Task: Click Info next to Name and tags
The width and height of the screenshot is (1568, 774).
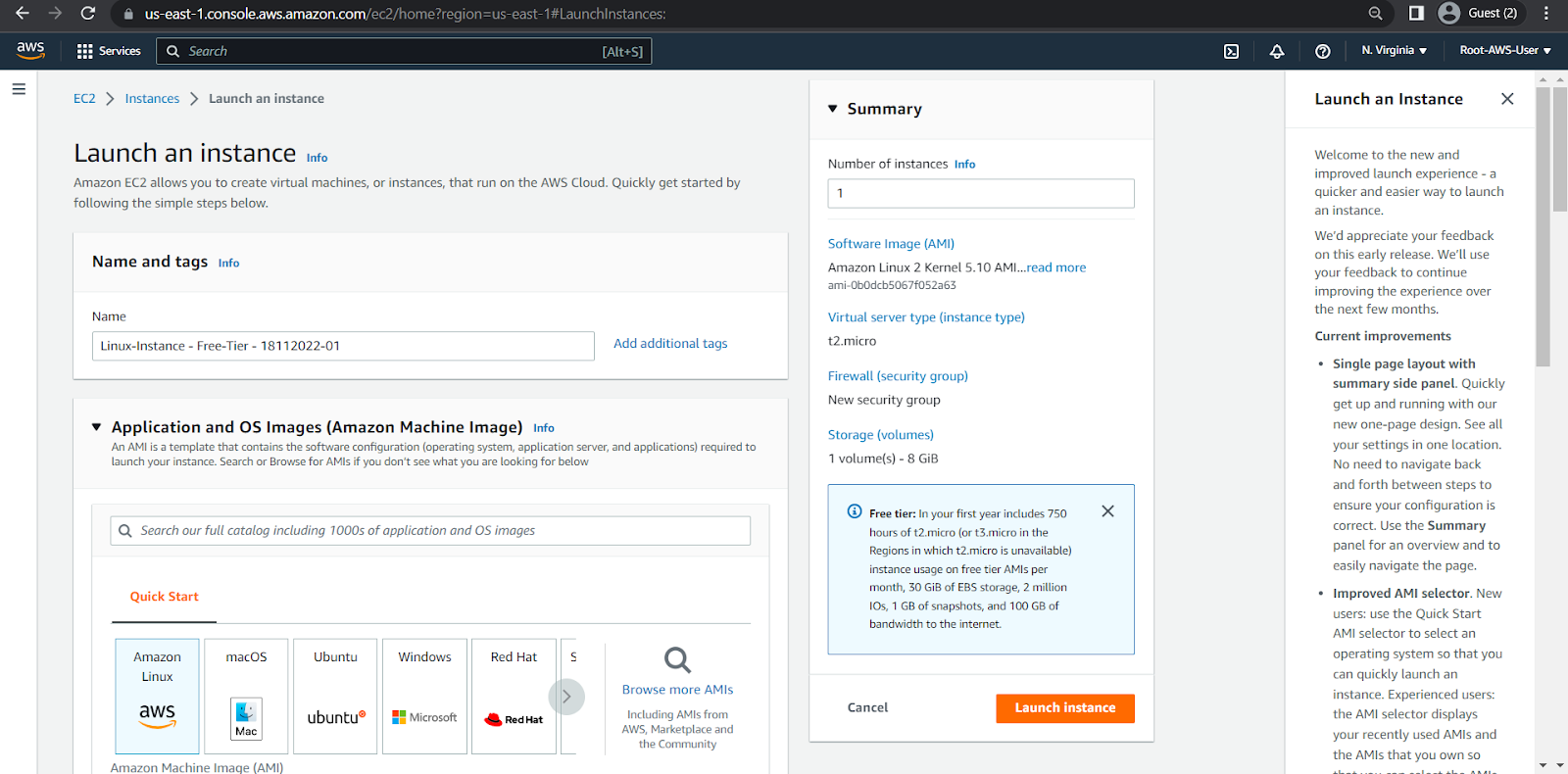Action: tap(228, 264)
